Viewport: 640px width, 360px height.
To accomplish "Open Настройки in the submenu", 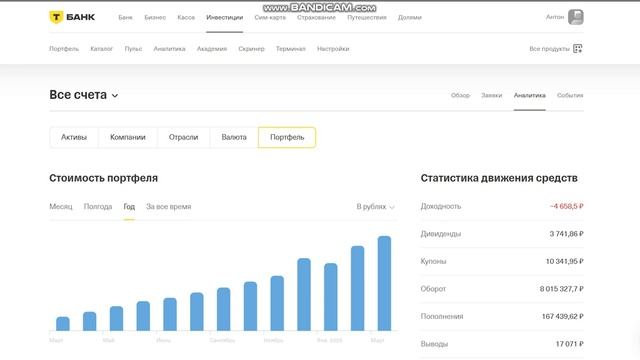I will [333, 49].
